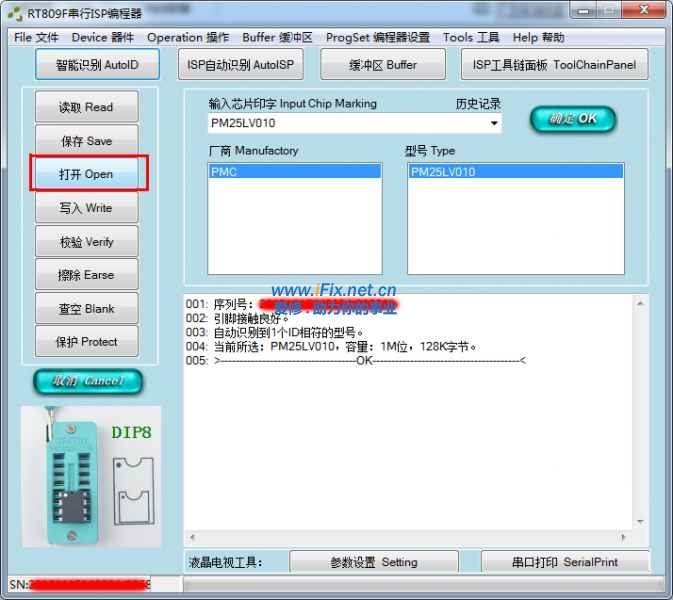Click the RT809F app icon in title bar

[14, 14]
